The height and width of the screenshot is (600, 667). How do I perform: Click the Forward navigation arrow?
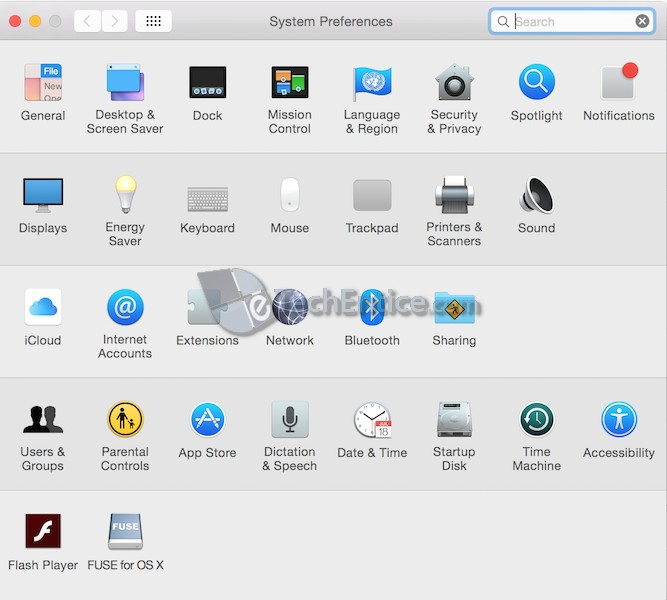114,21
